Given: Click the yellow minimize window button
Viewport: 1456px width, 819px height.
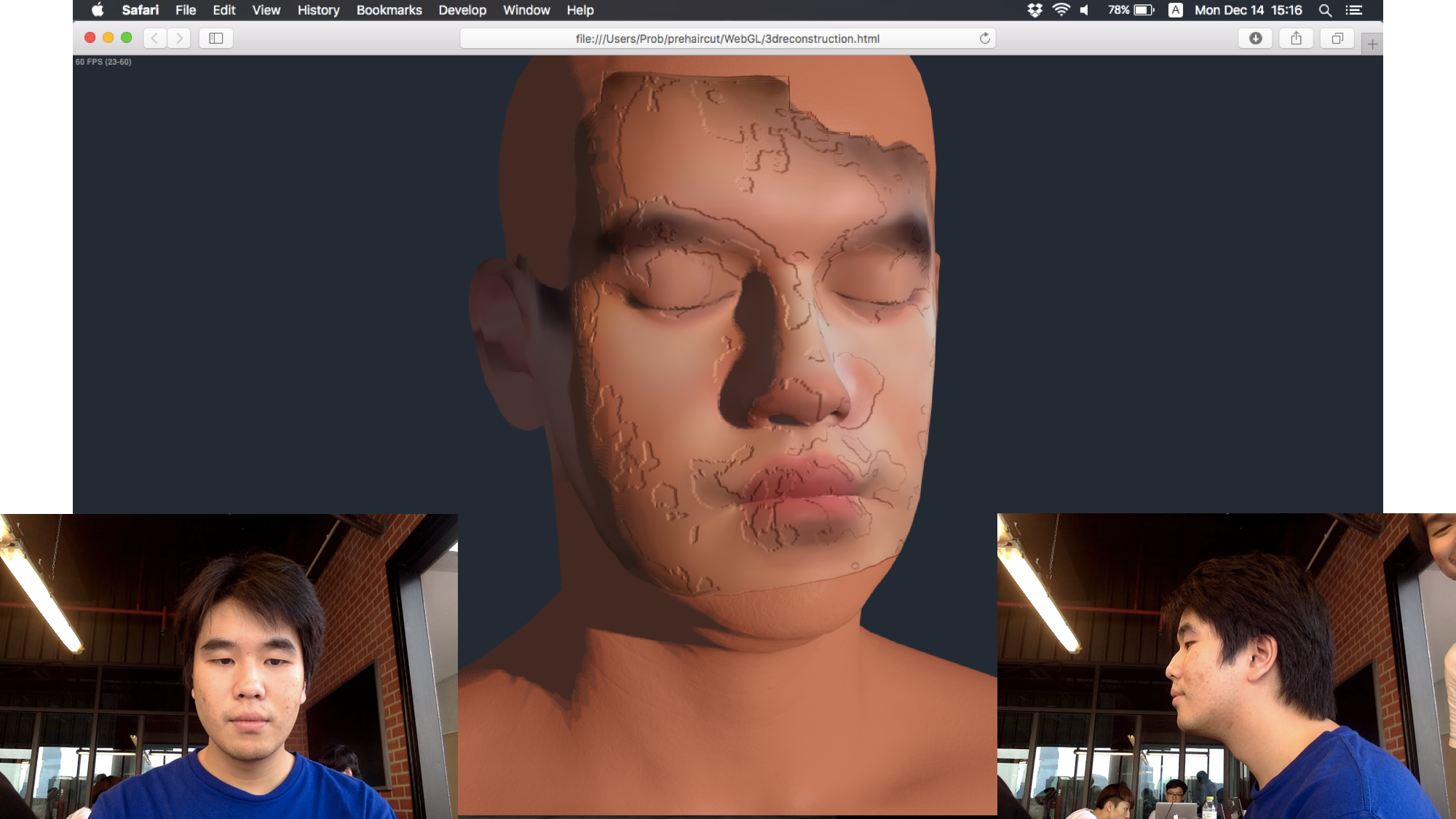Looking at the screenshot, I should 108,38.
